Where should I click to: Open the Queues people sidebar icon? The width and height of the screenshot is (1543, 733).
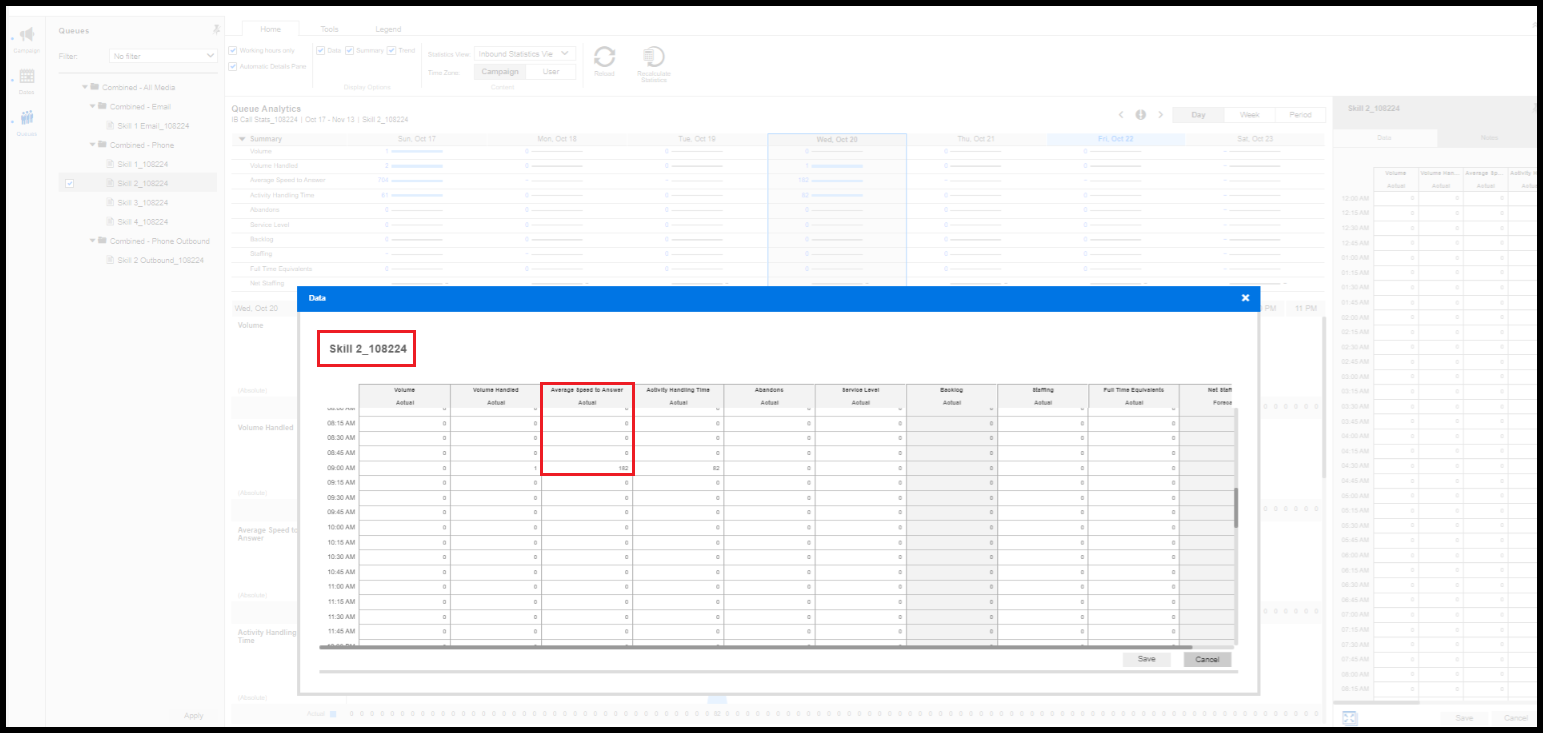pyautogui.click(x=27, y=118)
